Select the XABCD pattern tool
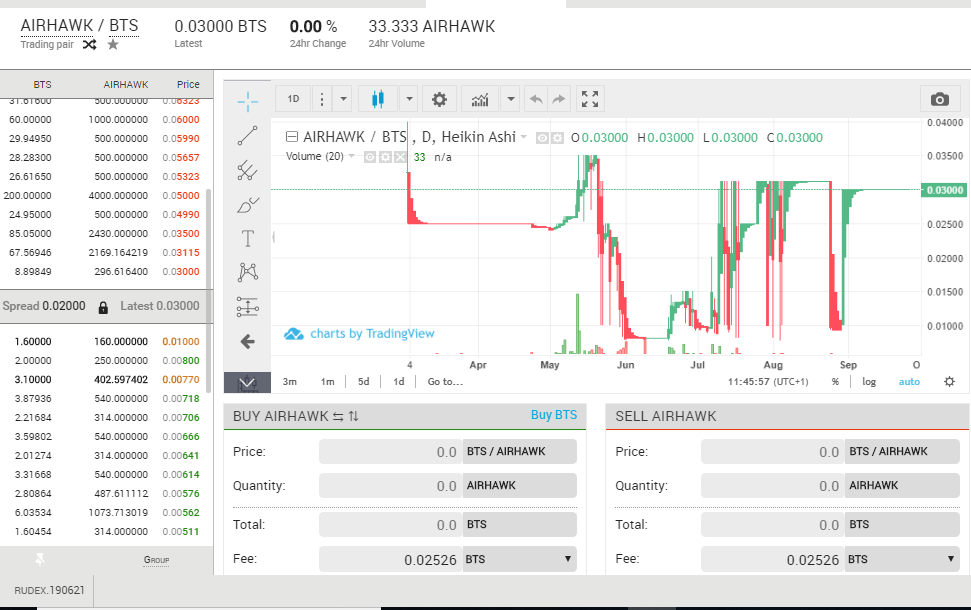971x610 pixels. click(247, 272)
